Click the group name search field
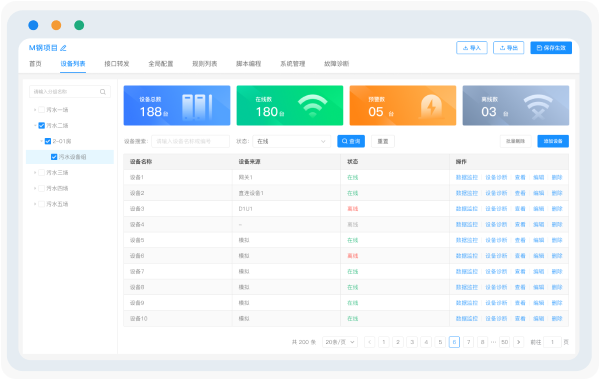Image resolution: width=600 pixels, height=380 pixels. (70, 92)
